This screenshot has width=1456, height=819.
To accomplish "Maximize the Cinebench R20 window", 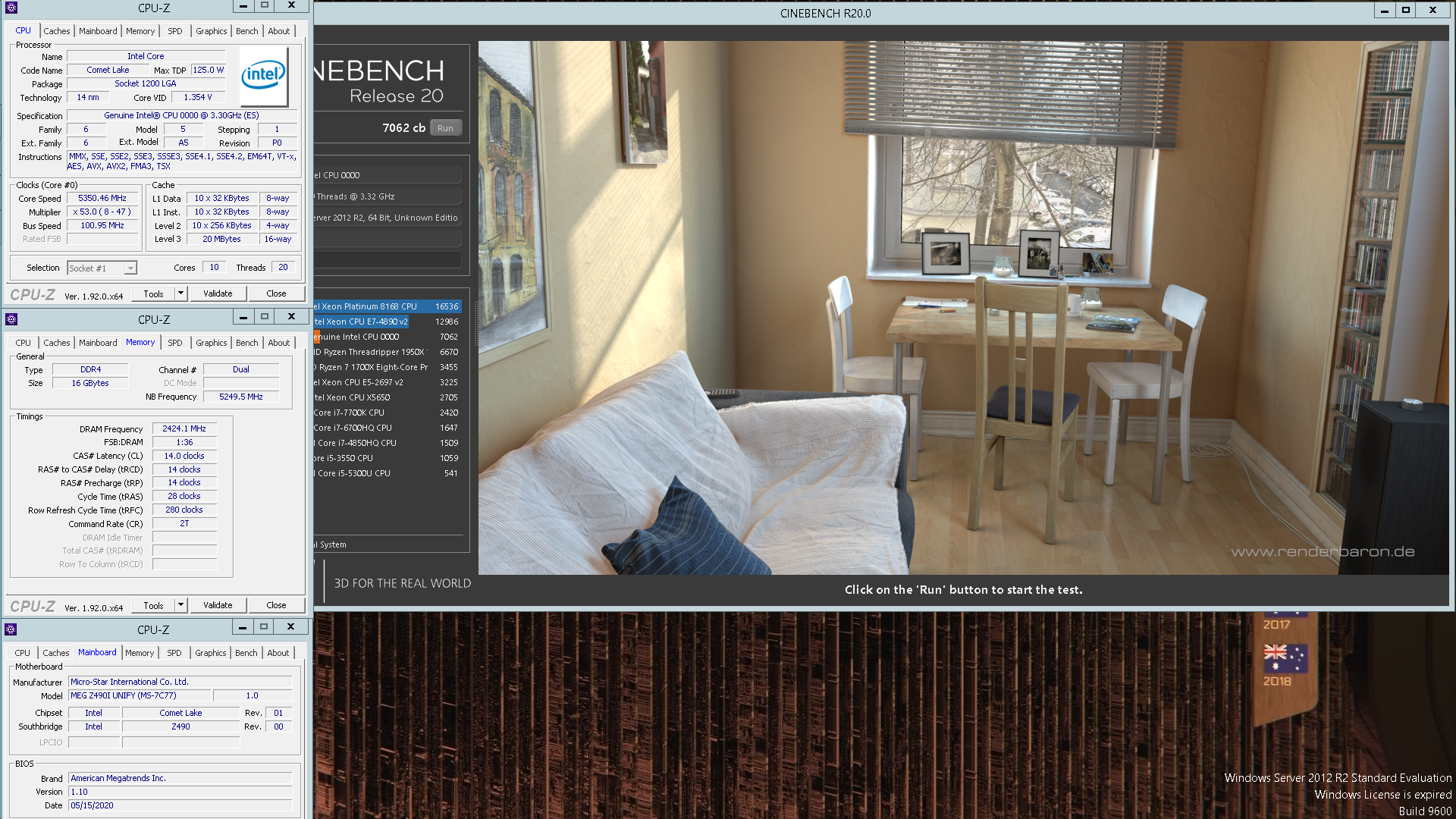I will 1405,10.
